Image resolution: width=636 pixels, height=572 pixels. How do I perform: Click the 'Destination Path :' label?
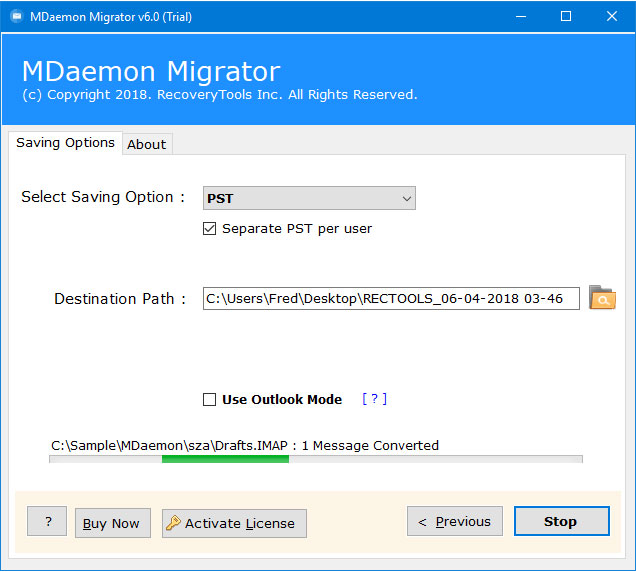(x=120, y=299)
